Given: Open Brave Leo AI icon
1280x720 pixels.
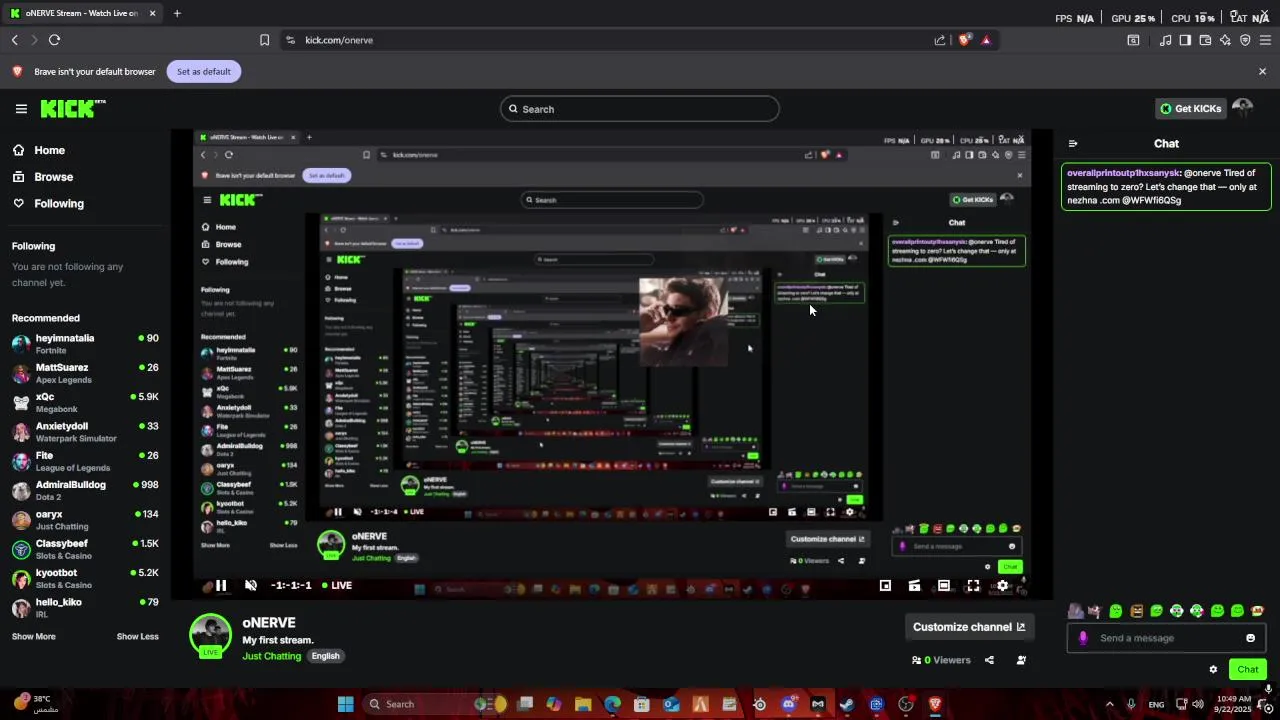Looking at the screenshot, I should coord(1225,40).
